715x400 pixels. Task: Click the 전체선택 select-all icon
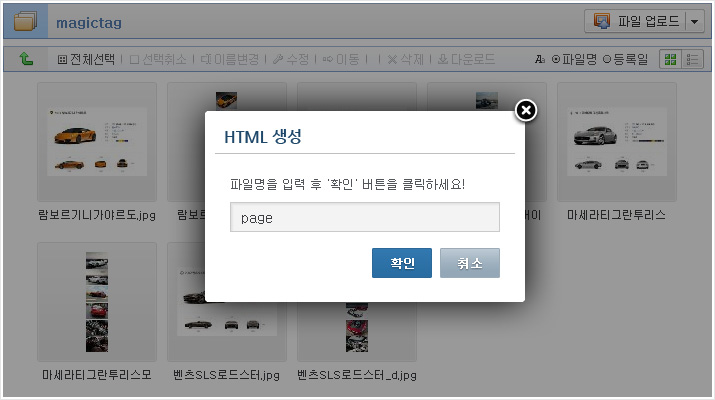[62, 59]
